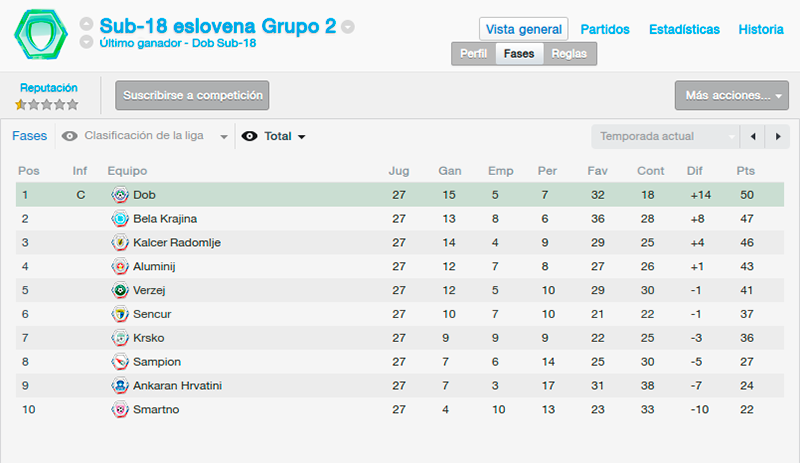This screenshot has height=463, width=800.
Task: Open the Último ganador Dob Sub-18 link
Action: [x=178, y=43]
